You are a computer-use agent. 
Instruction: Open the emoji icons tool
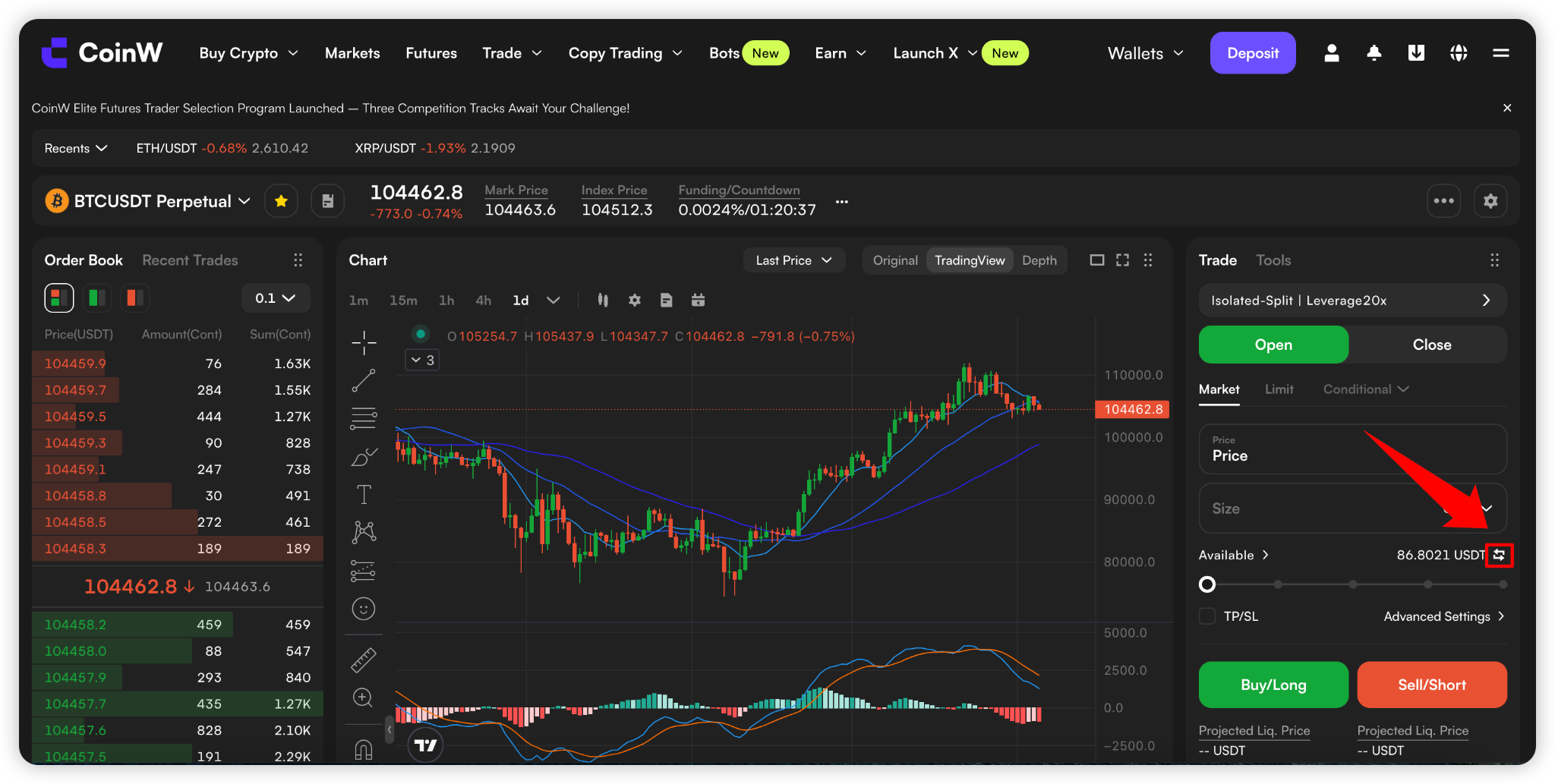364,609
